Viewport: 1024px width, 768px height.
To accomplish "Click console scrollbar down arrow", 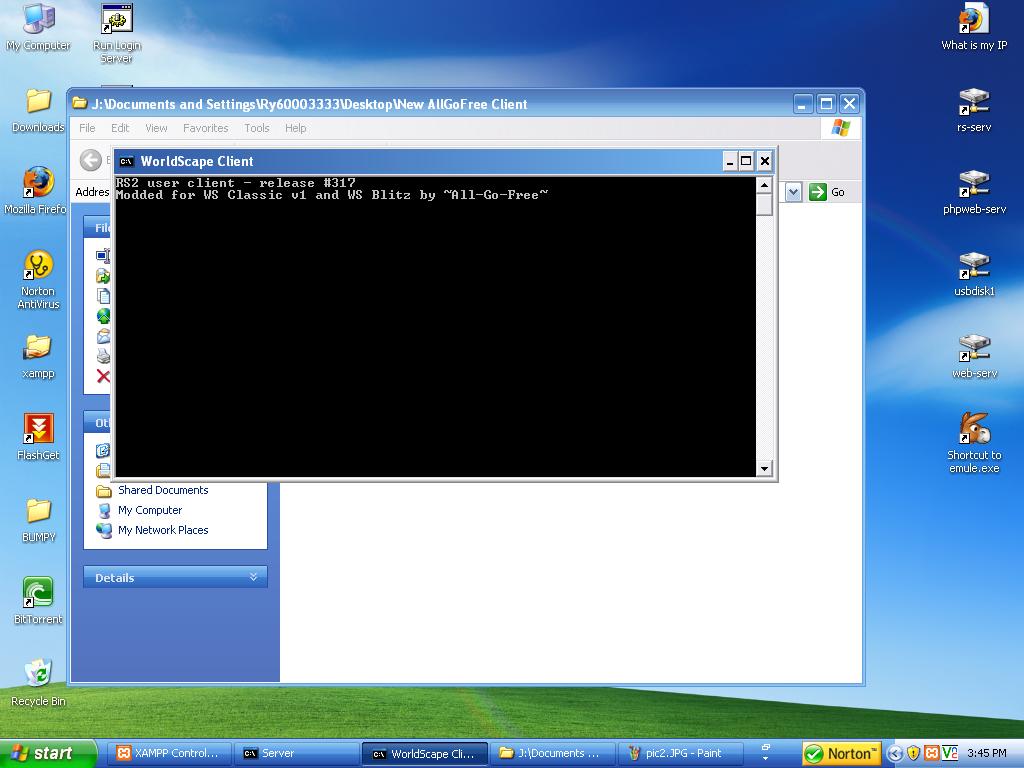I will (x=764, y=468).
